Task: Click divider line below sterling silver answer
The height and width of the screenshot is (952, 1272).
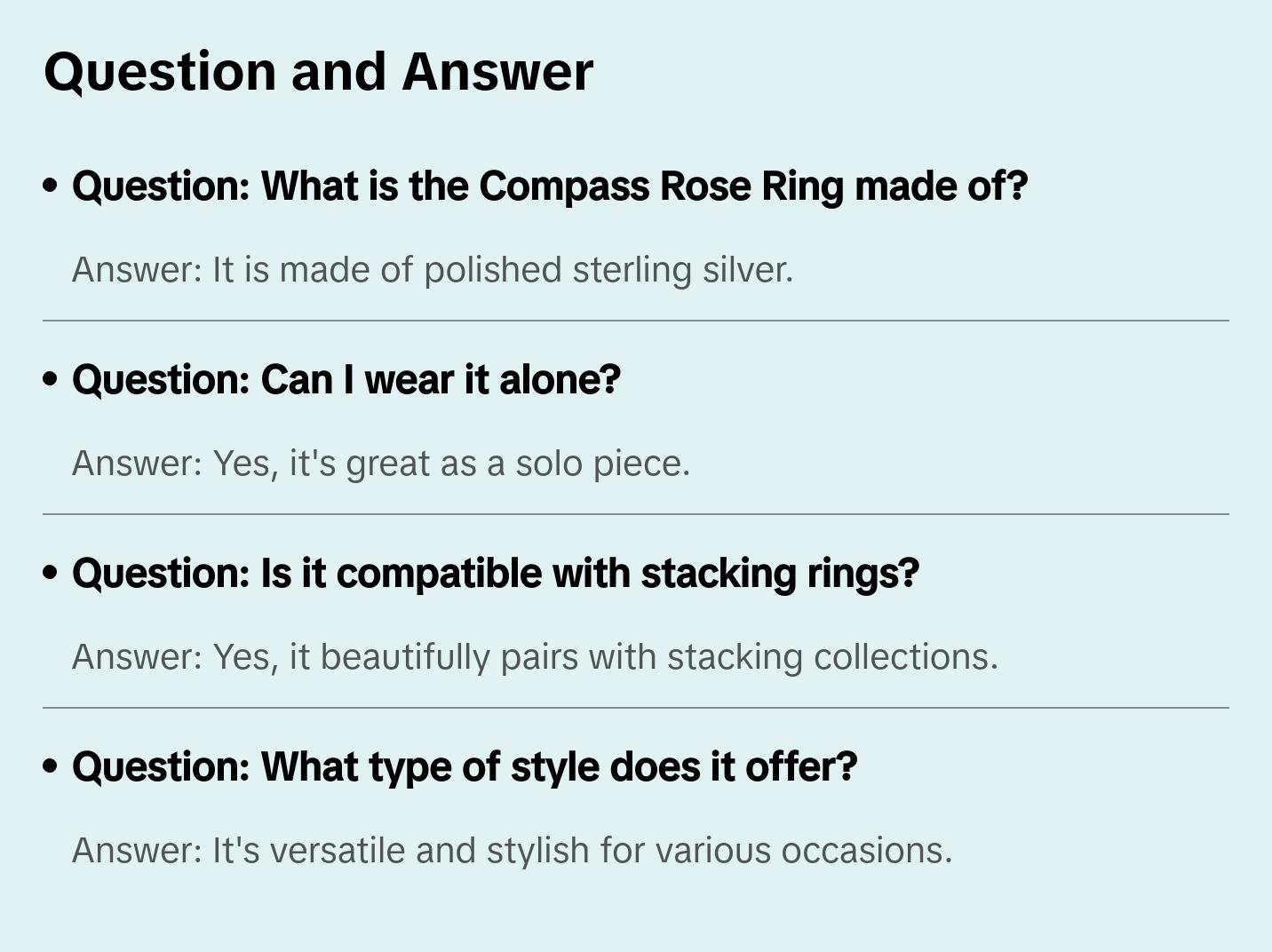Action: point(636,321)
